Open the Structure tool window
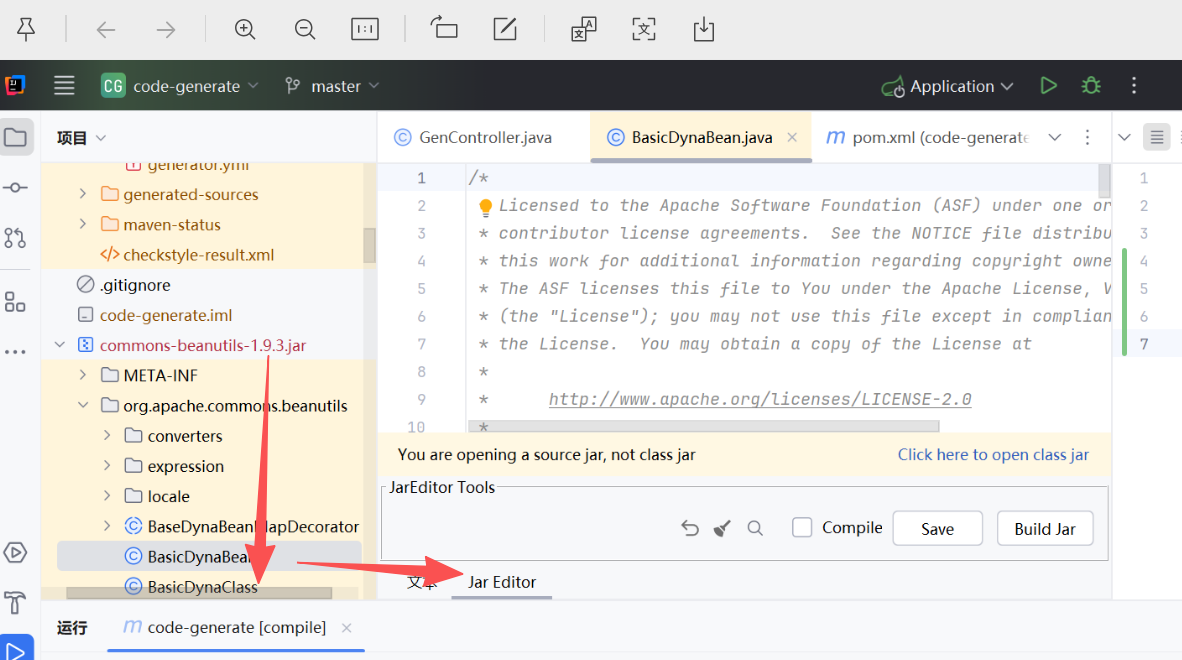 pos(15,302)
